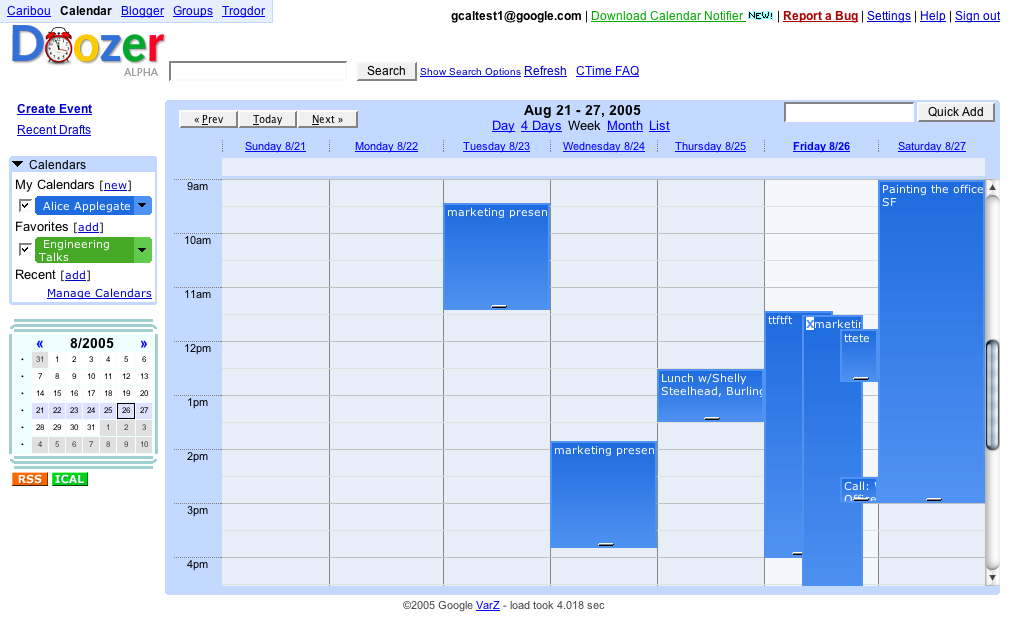Click the vertical scrollbar thumb of calendar

click(992, 394)
